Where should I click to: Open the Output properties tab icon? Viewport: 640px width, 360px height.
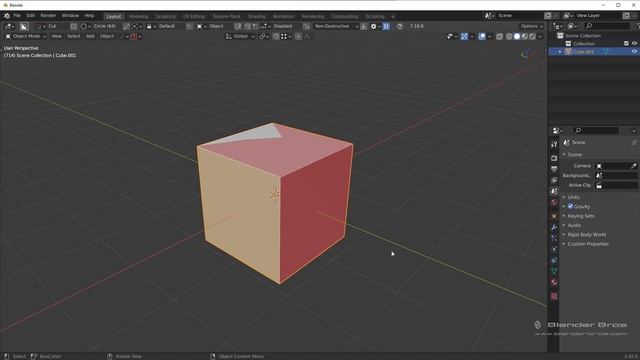(x=554, y=169)
